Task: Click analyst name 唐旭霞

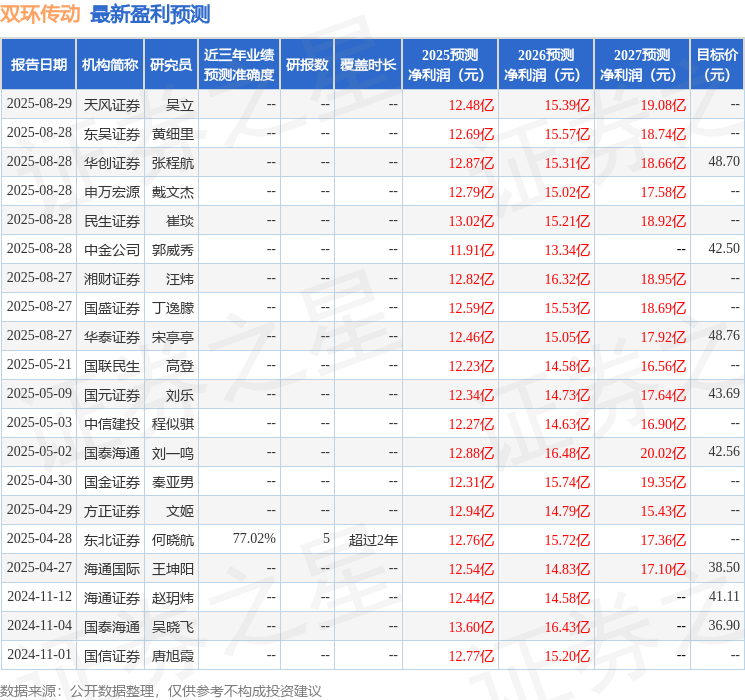Action: (172, 656)
